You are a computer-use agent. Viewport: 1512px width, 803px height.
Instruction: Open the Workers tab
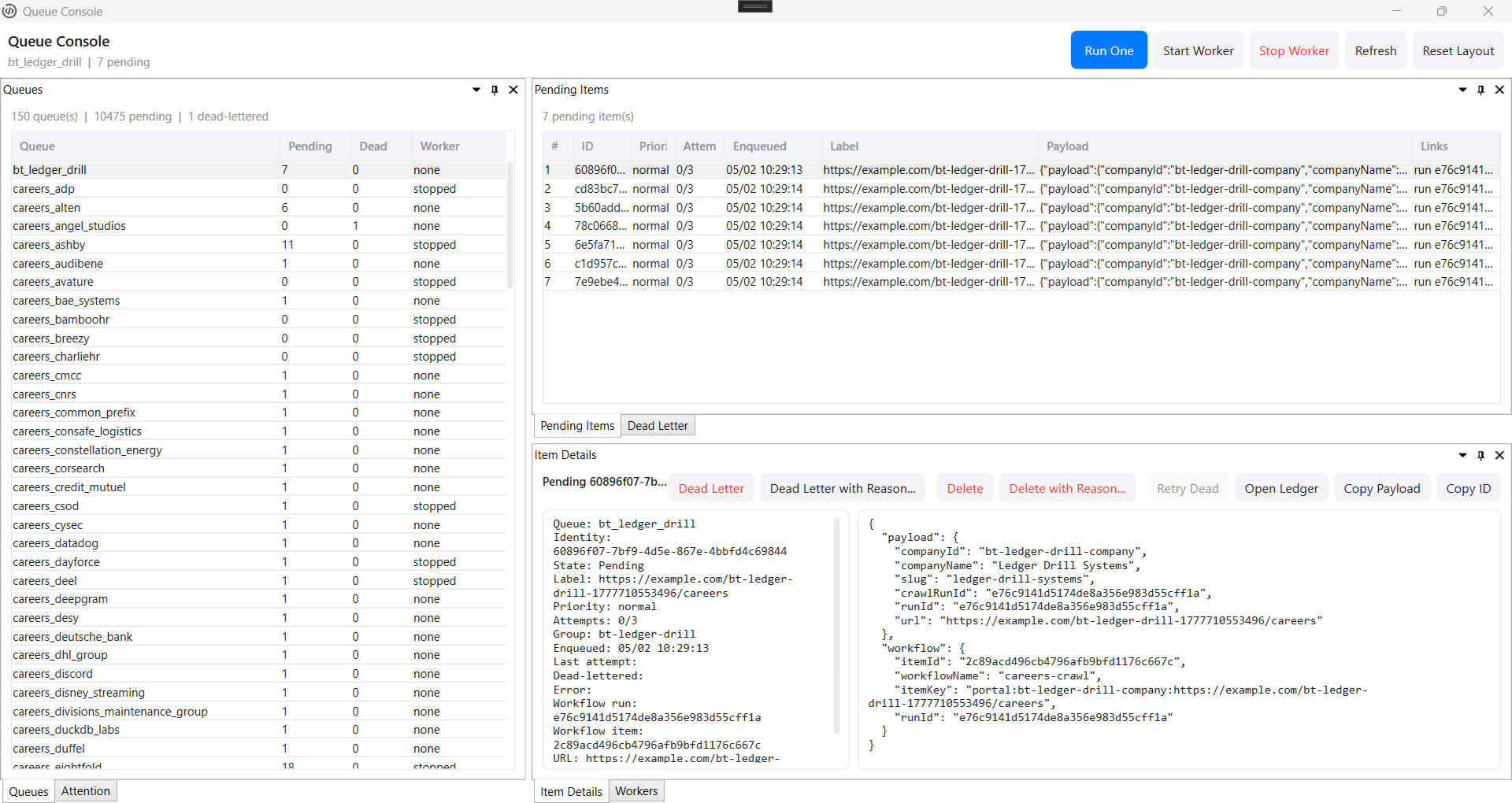(x=636, y=791)
